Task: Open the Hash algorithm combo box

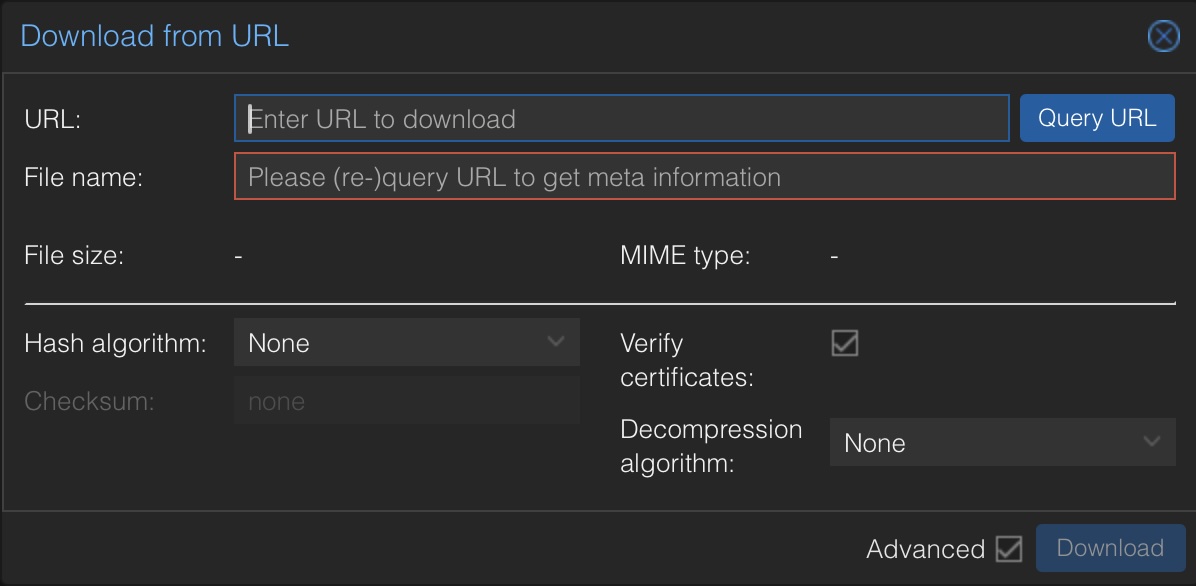Action: [392, 343]
